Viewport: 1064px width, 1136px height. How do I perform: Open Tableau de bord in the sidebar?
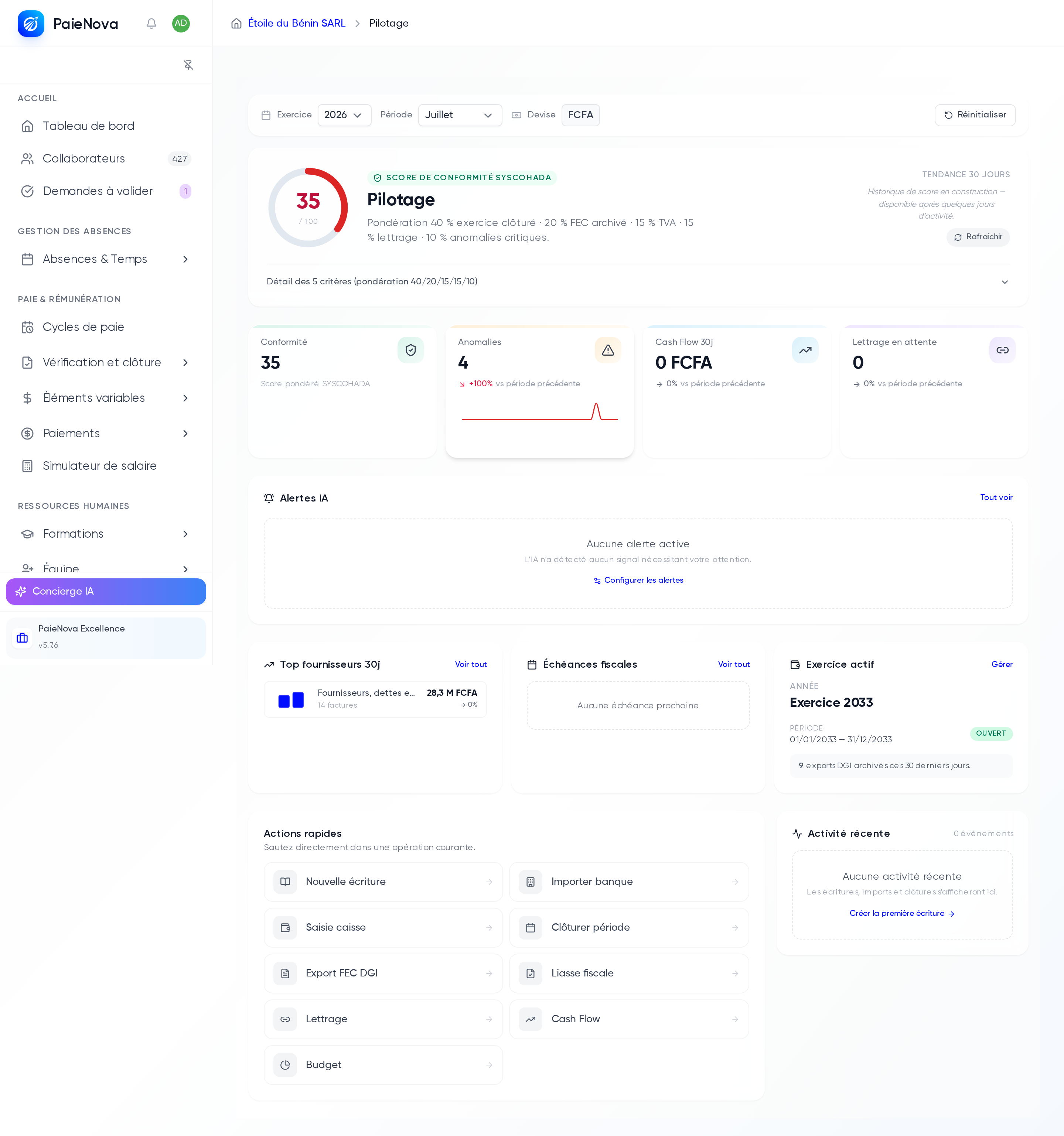point(106,126)
